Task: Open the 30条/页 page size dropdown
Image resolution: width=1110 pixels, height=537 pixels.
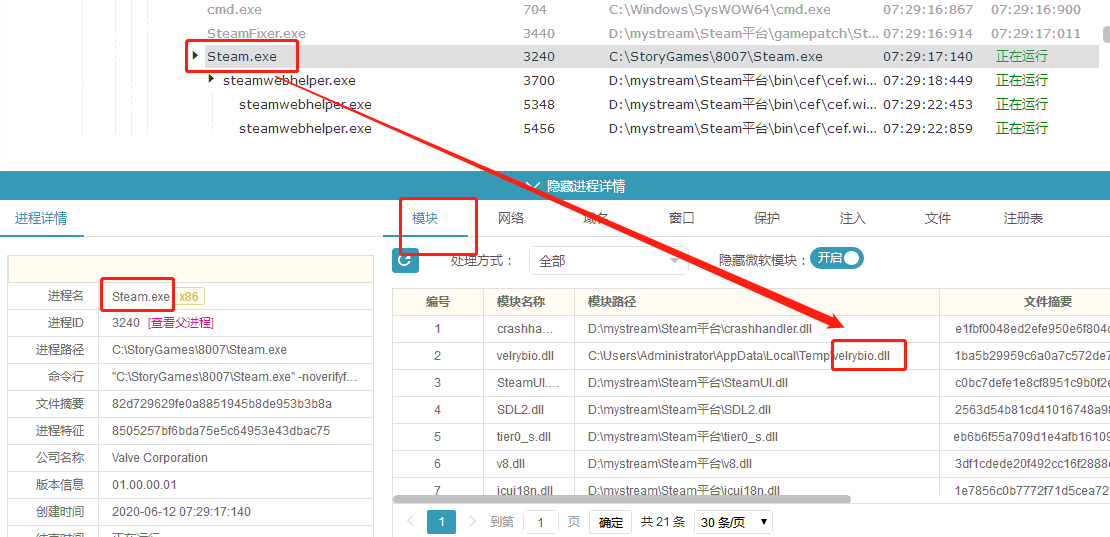Action: (x=735, y=522)
